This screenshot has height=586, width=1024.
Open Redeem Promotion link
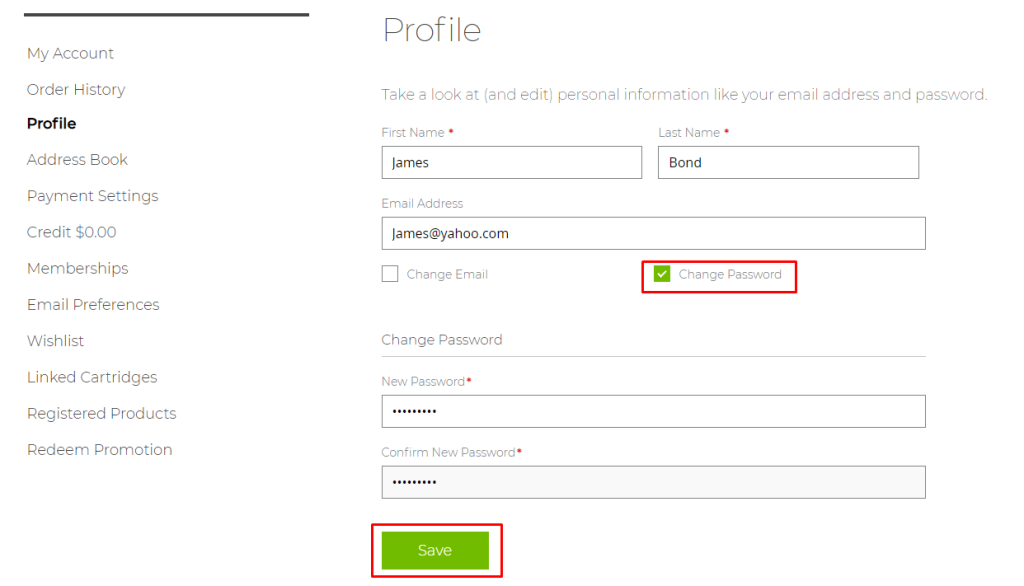100,449
